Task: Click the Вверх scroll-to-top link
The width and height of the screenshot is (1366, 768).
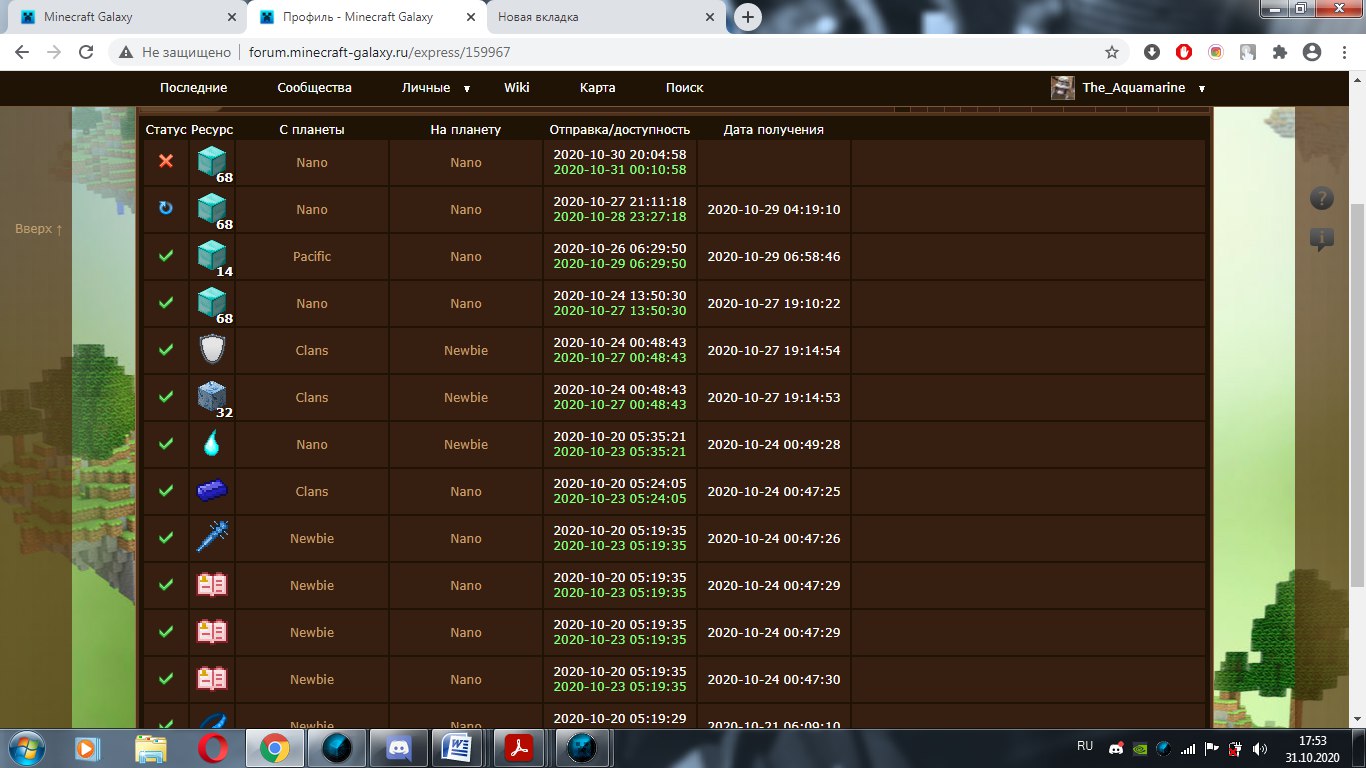Action: click(39, 229)
